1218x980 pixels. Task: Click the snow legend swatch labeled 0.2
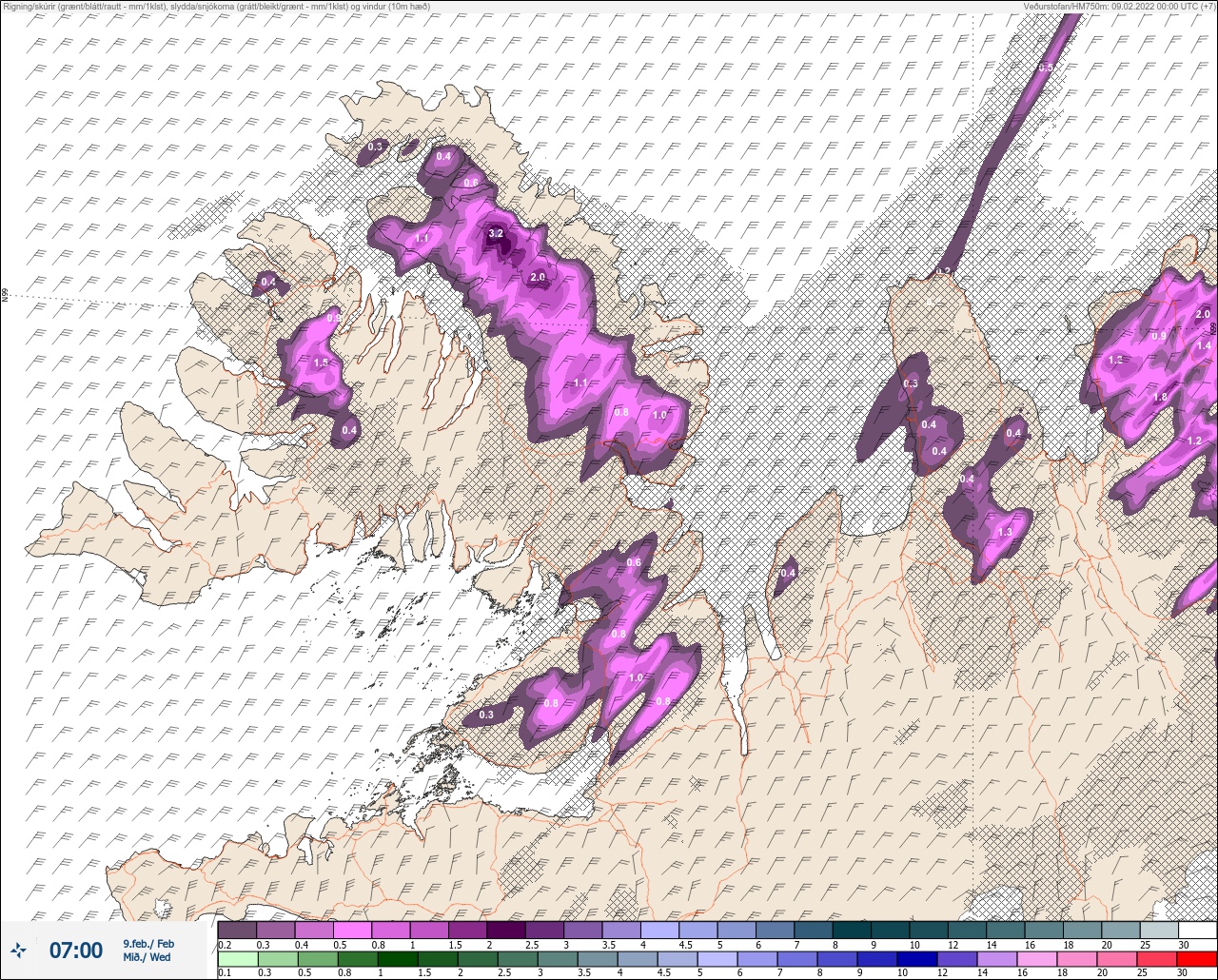tap(237, 930)
